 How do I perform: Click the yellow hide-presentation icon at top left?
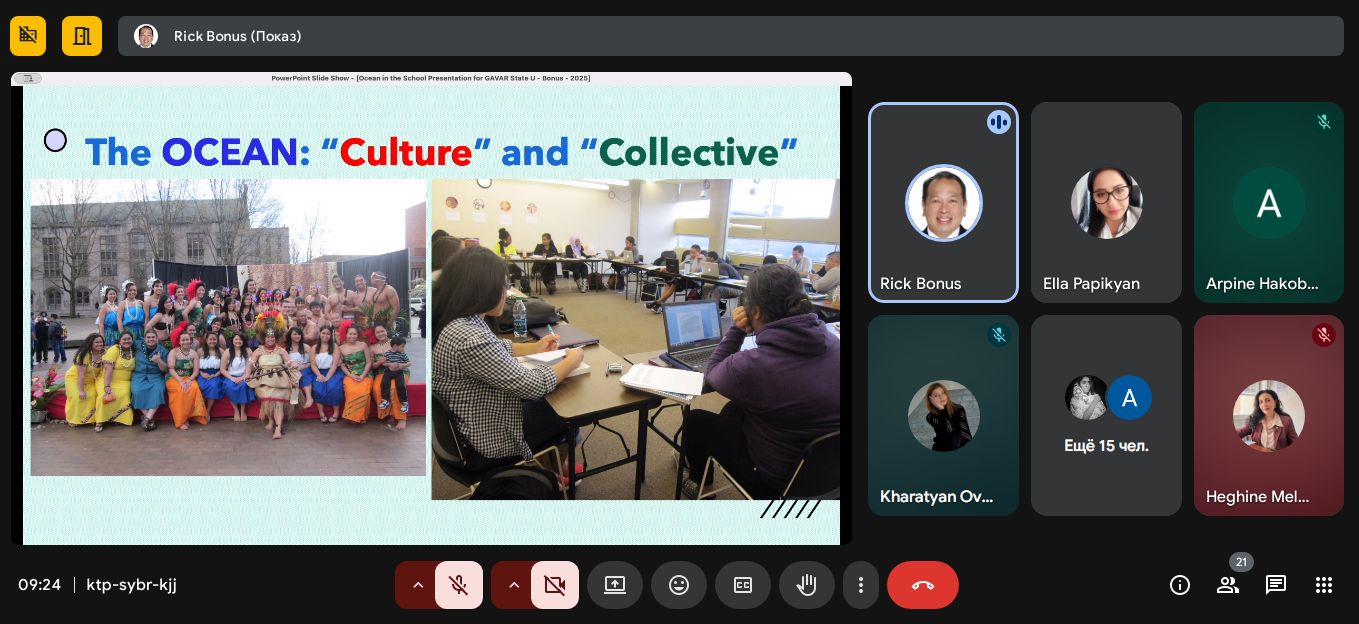(28, 36)
